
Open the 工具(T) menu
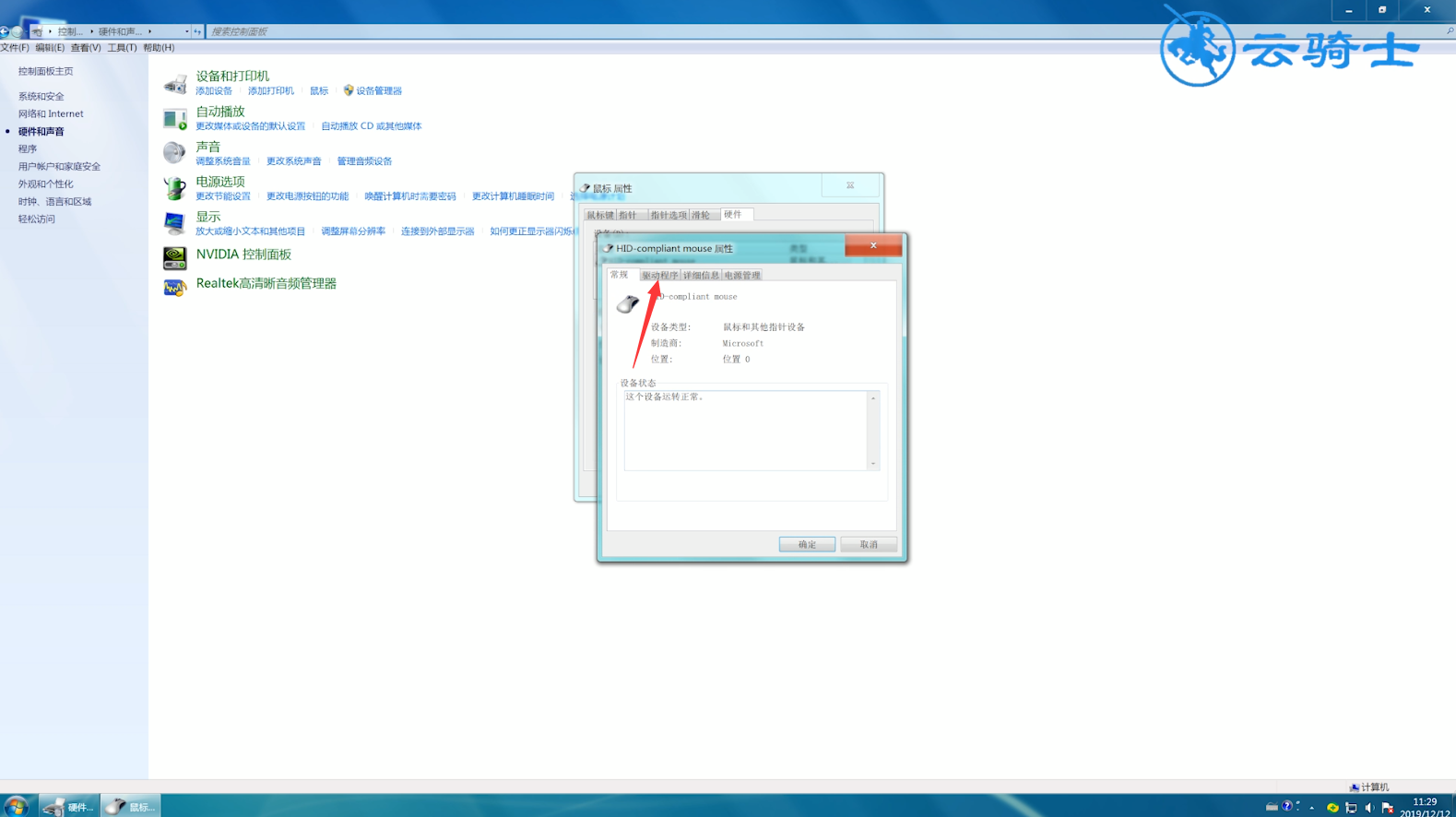[122, 48]
